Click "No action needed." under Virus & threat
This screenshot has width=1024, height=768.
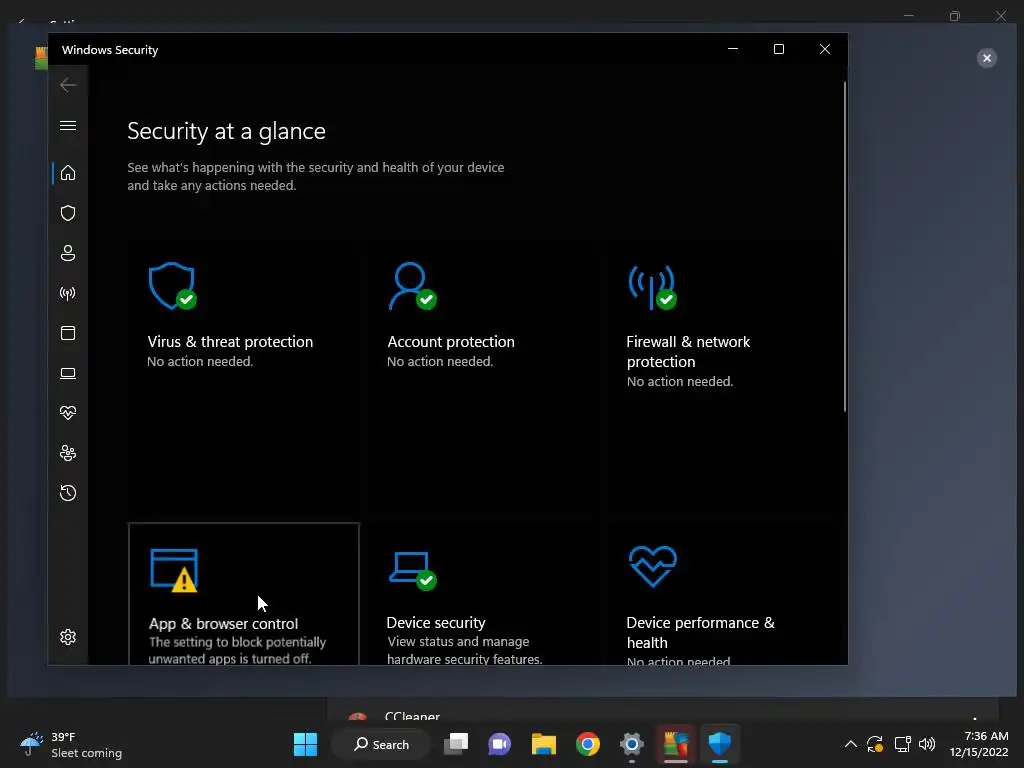coord(200,361)
